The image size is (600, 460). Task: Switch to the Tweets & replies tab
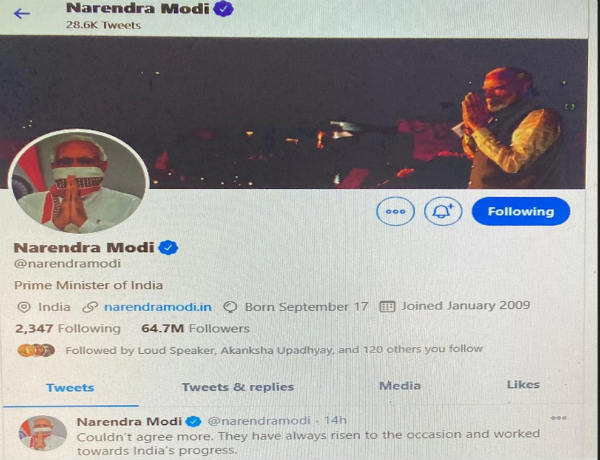(x=238, y=387)
